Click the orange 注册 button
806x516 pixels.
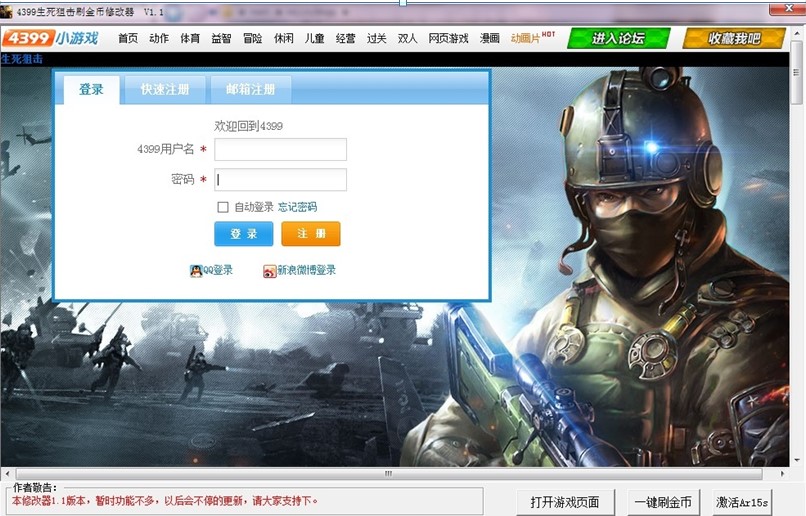tap(311, 234)
